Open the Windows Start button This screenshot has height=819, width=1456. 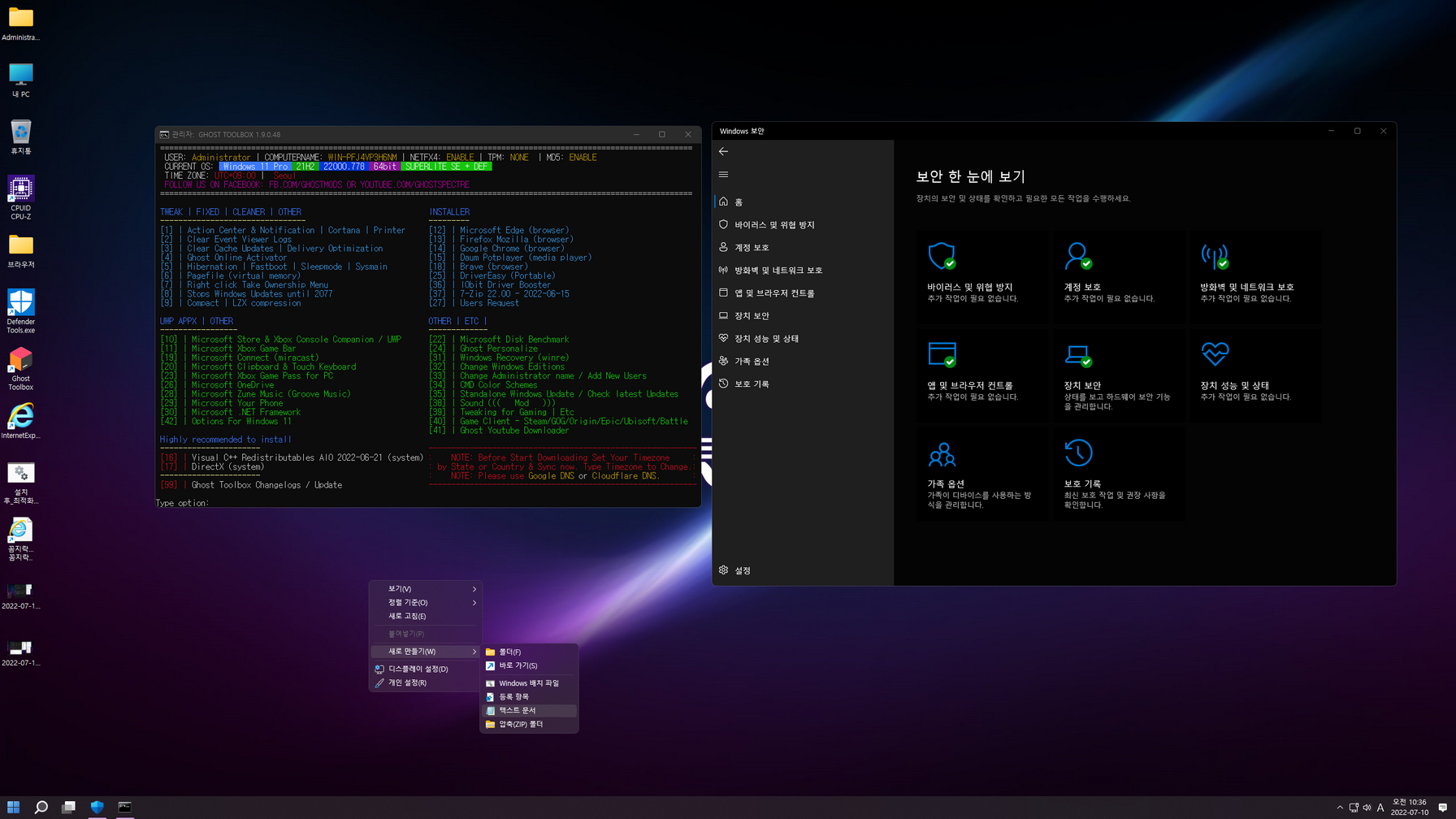[x=13, y=807]
